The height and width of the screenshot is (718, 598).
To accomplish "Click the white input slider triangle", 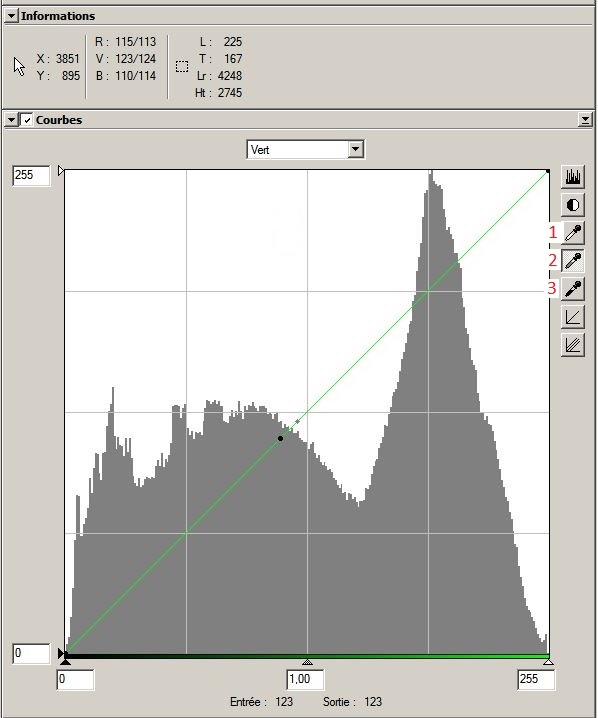I will click(548, 662).
